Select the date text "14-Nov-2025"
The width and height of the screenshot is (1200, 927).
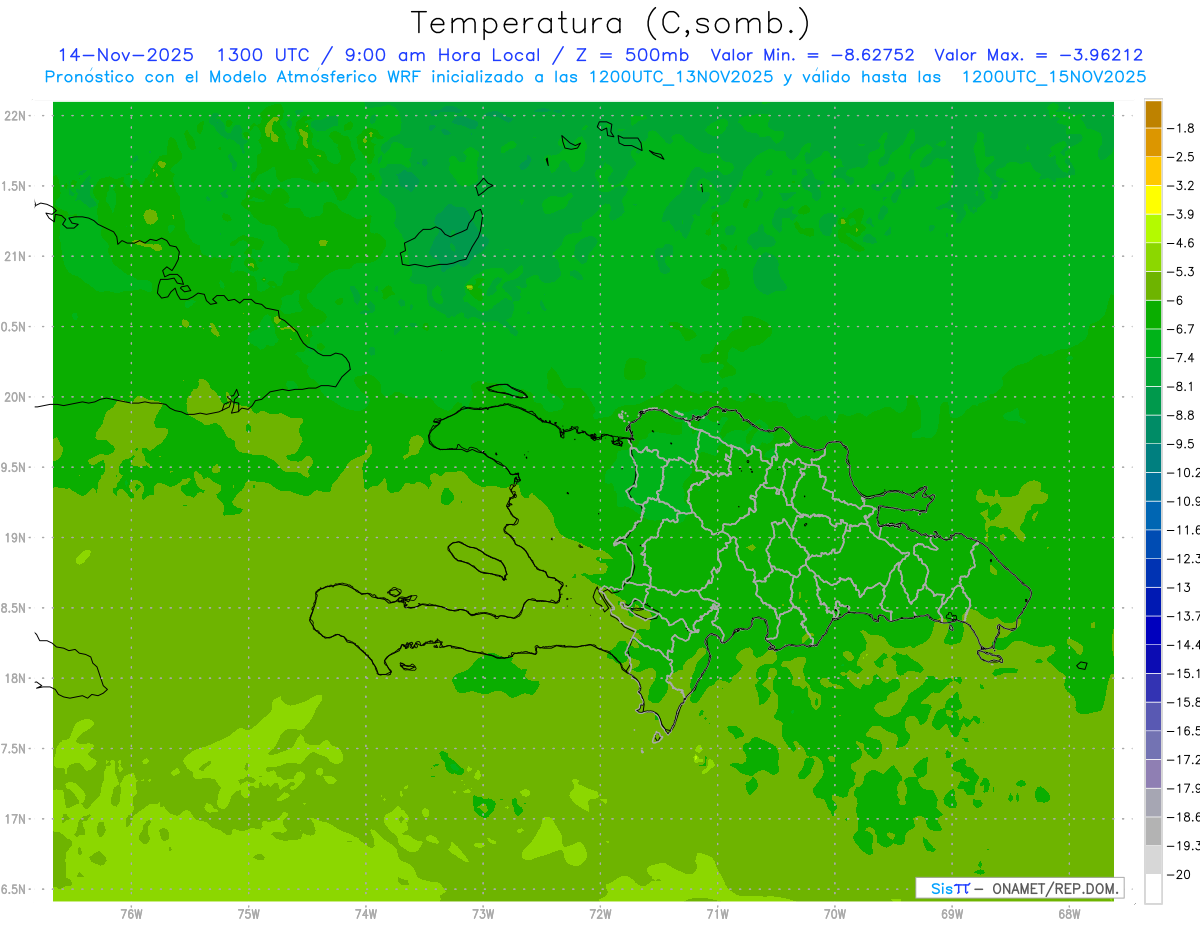[x=126, y=55]
